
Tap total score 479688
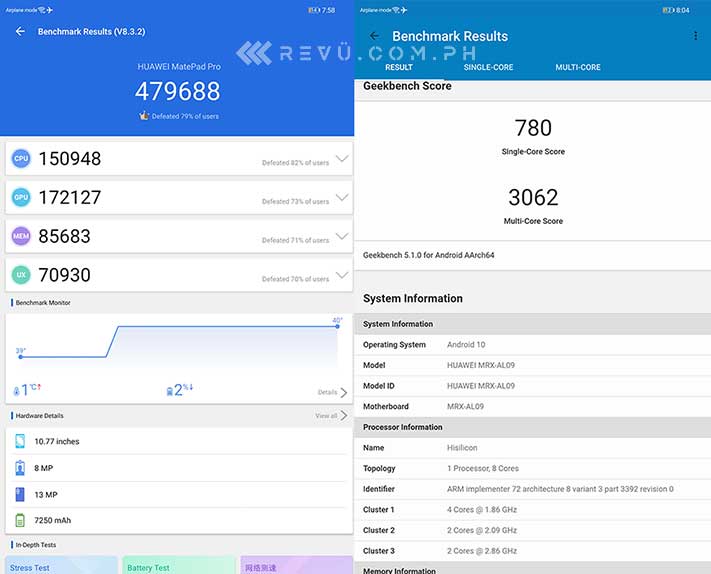point(177,91)
